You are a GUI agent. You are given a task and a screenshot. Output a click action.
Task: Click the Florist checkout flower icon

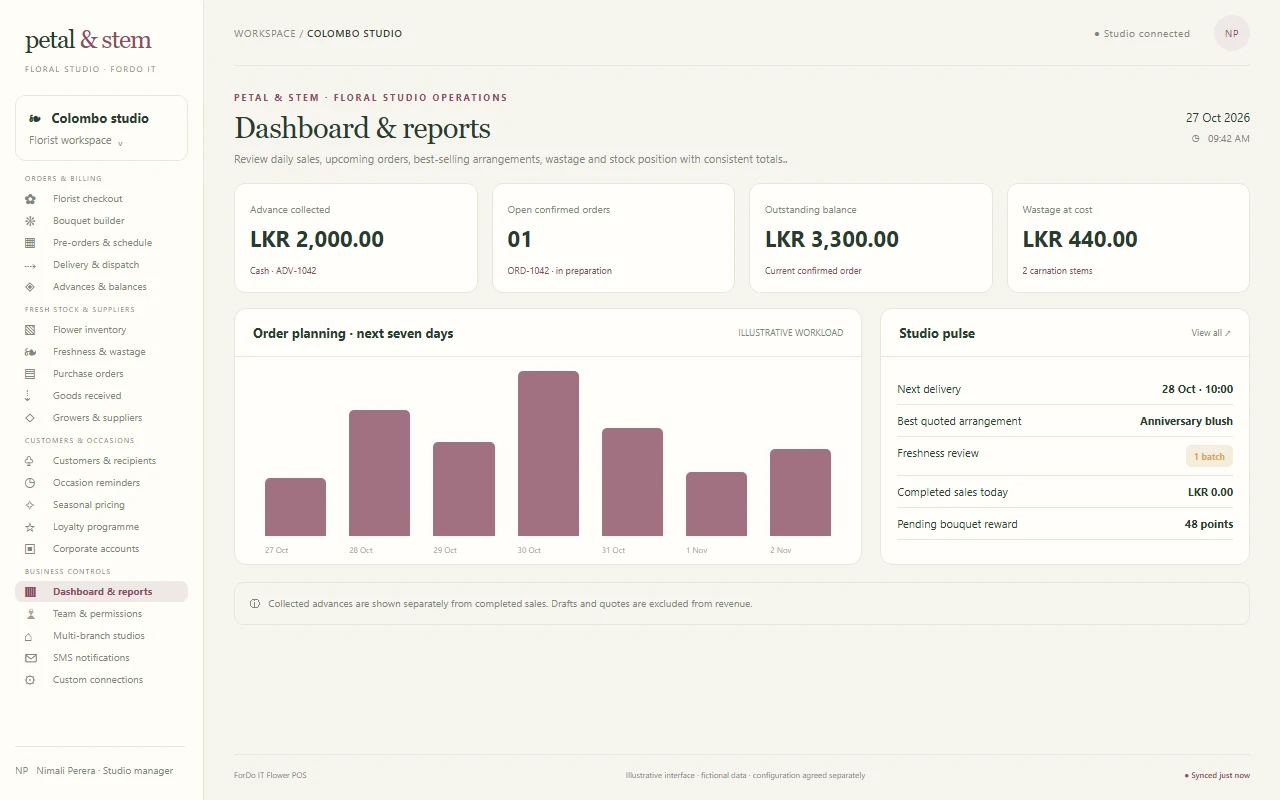30,199
